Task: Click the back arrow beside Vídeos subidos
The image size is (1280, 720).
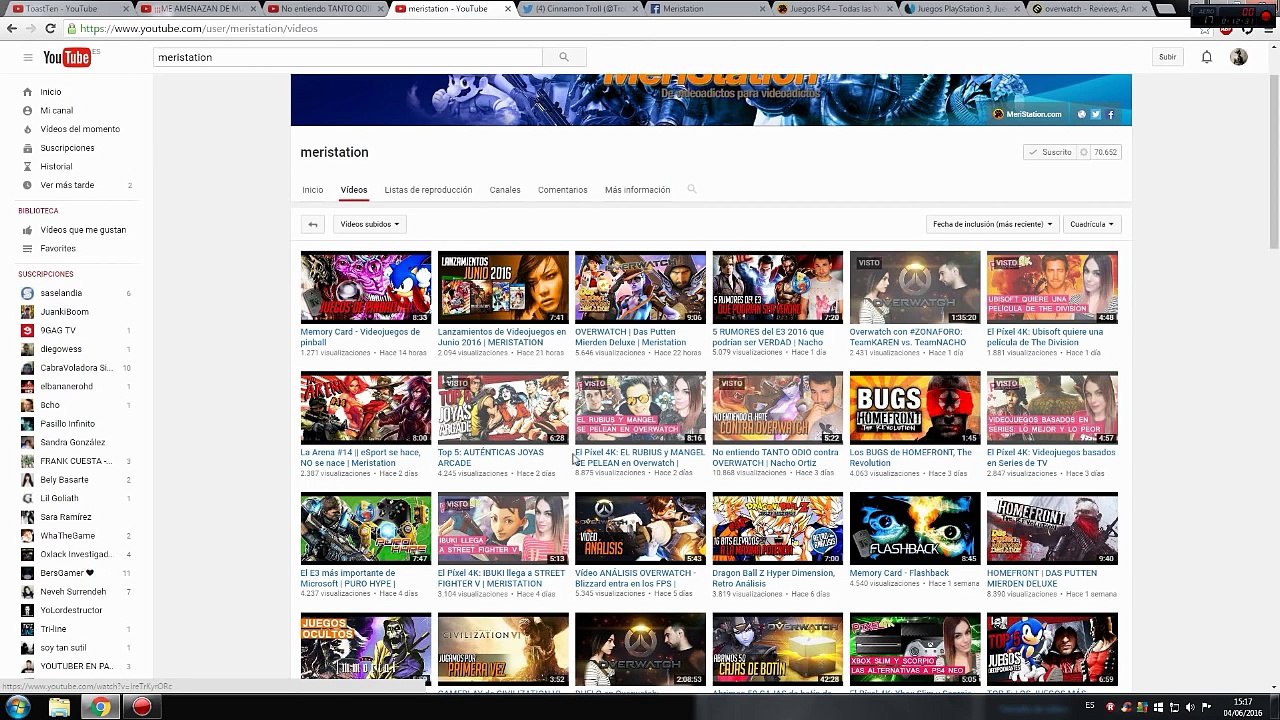Action: tap(313, 224)
